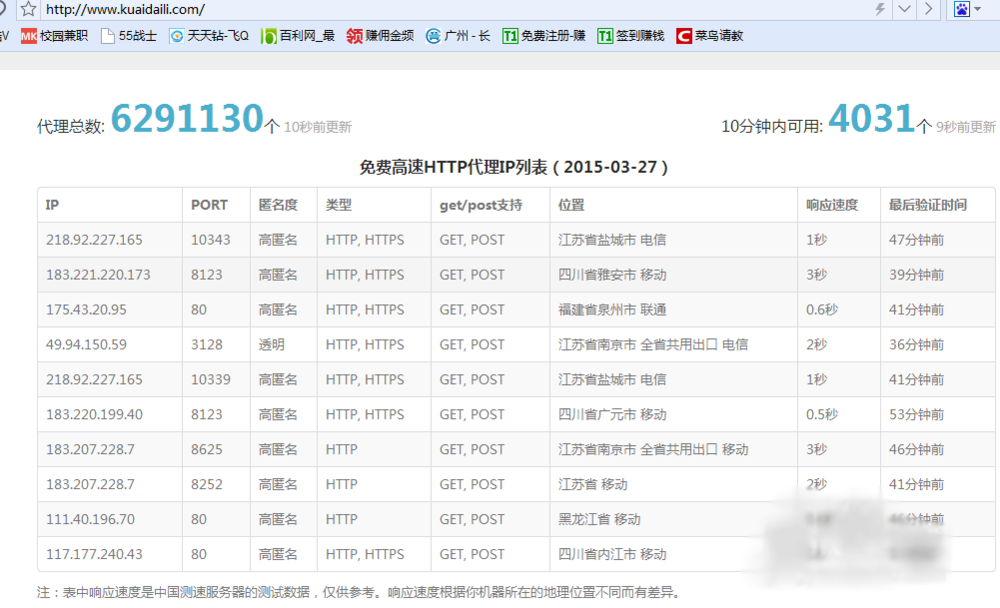The image size is (1000, 608).
Task: Click the URL address field
Action: click(x=400, y=9)
